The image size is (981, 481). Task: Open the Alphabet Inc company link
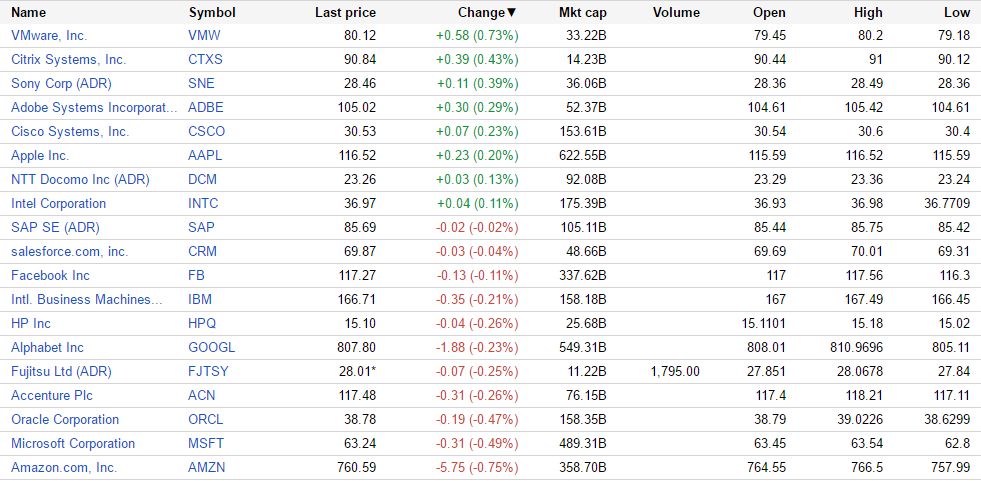[x=47, y=347]
